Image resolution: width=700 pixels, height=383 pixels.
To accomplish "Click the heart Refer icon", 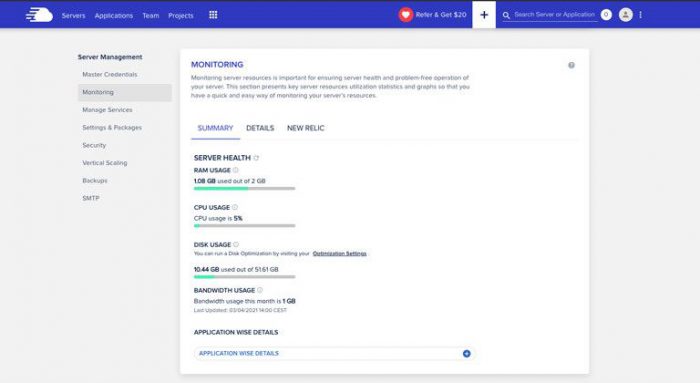I will (405, 15).
